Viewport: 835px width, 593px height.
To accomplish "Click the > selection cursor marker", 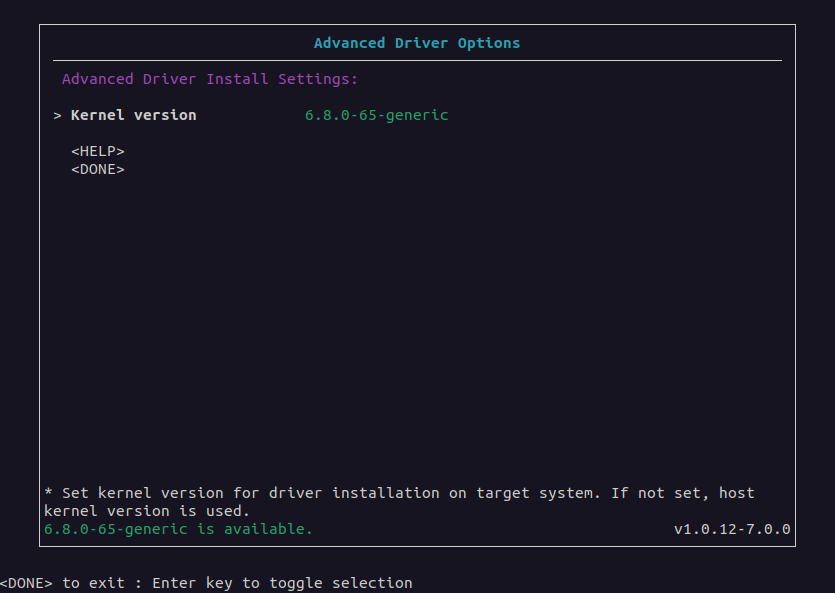I will pos(58,116).
